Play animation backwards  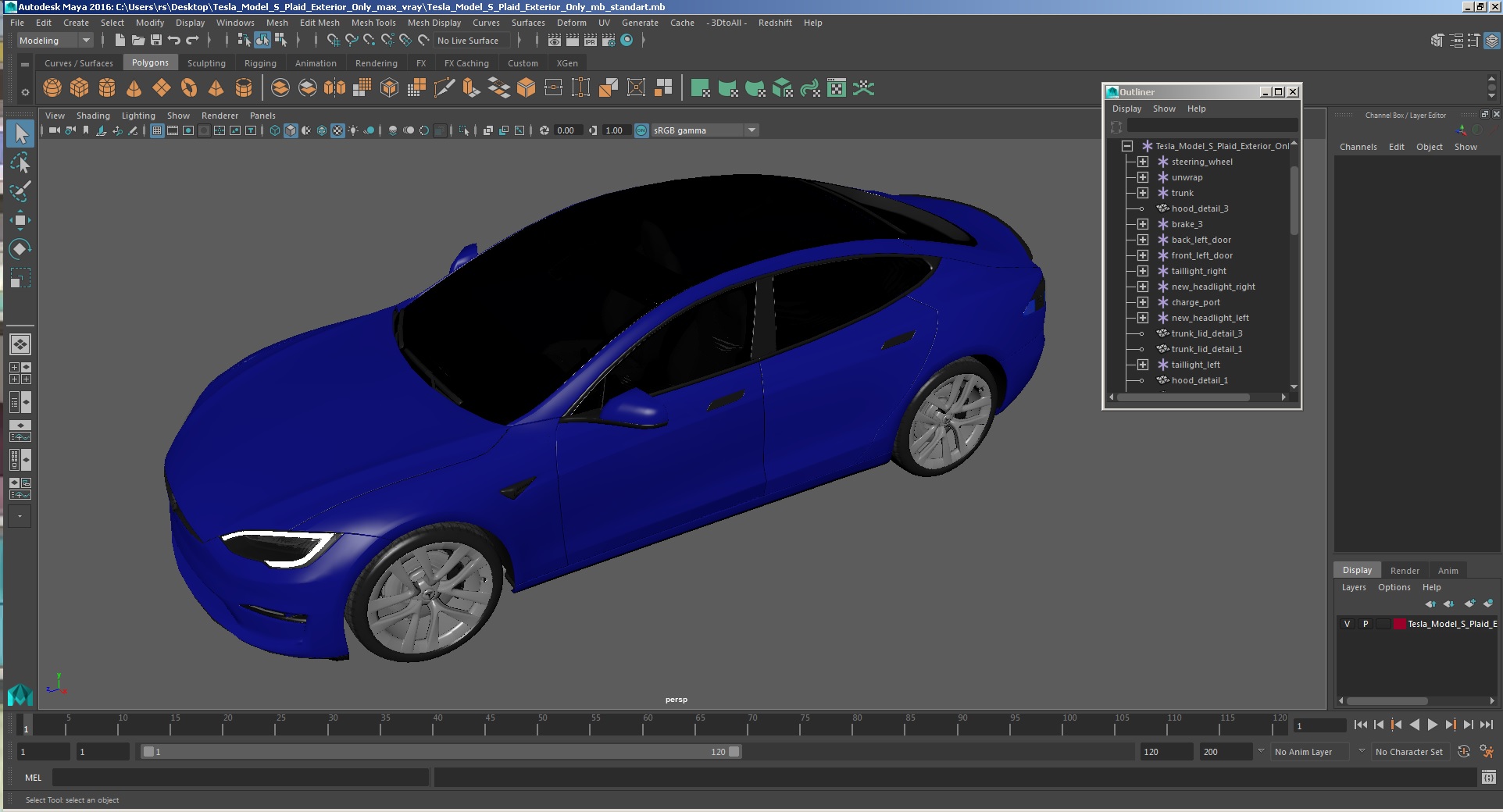pyautogui.click(x=1415, y=725)
